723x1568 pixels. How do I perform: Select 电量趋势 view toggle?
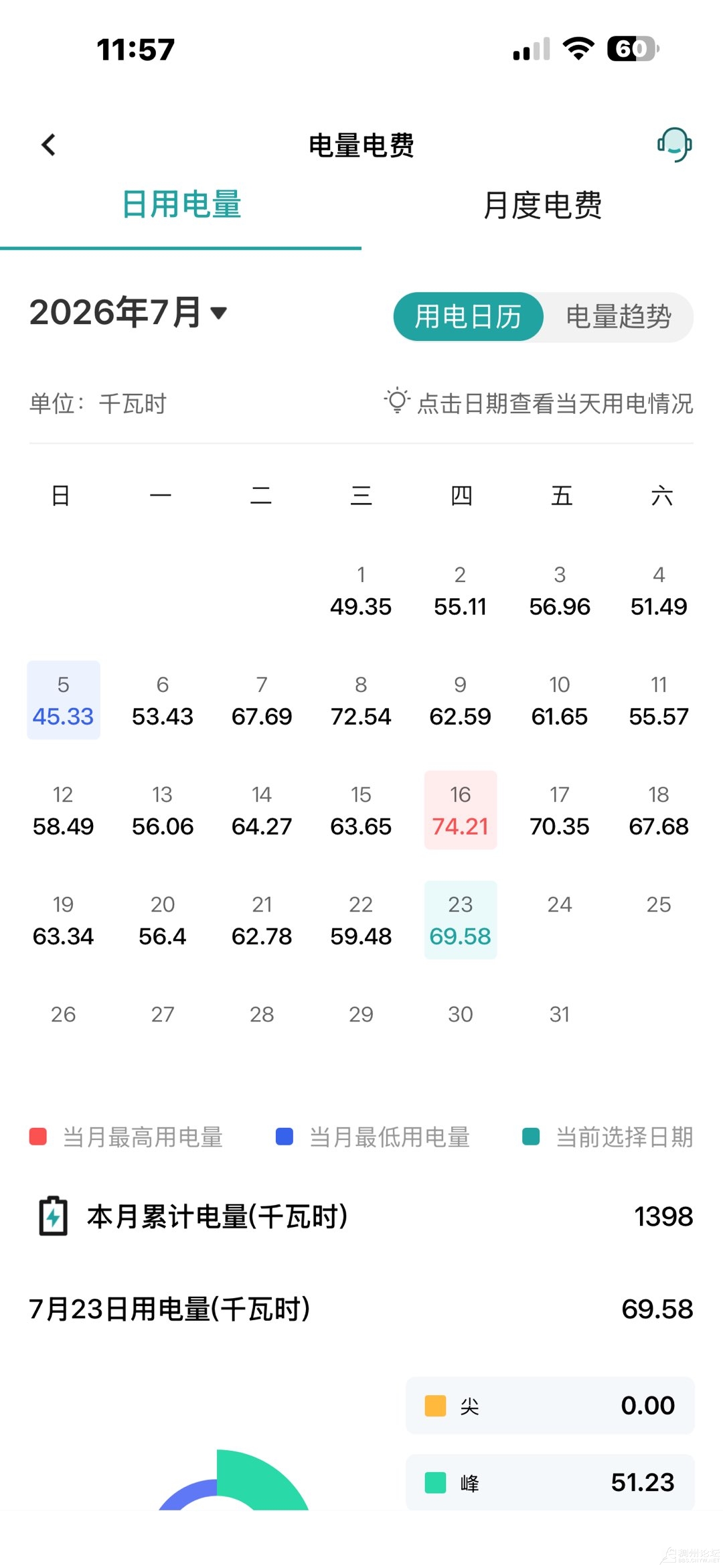click(x=619, y=317)
